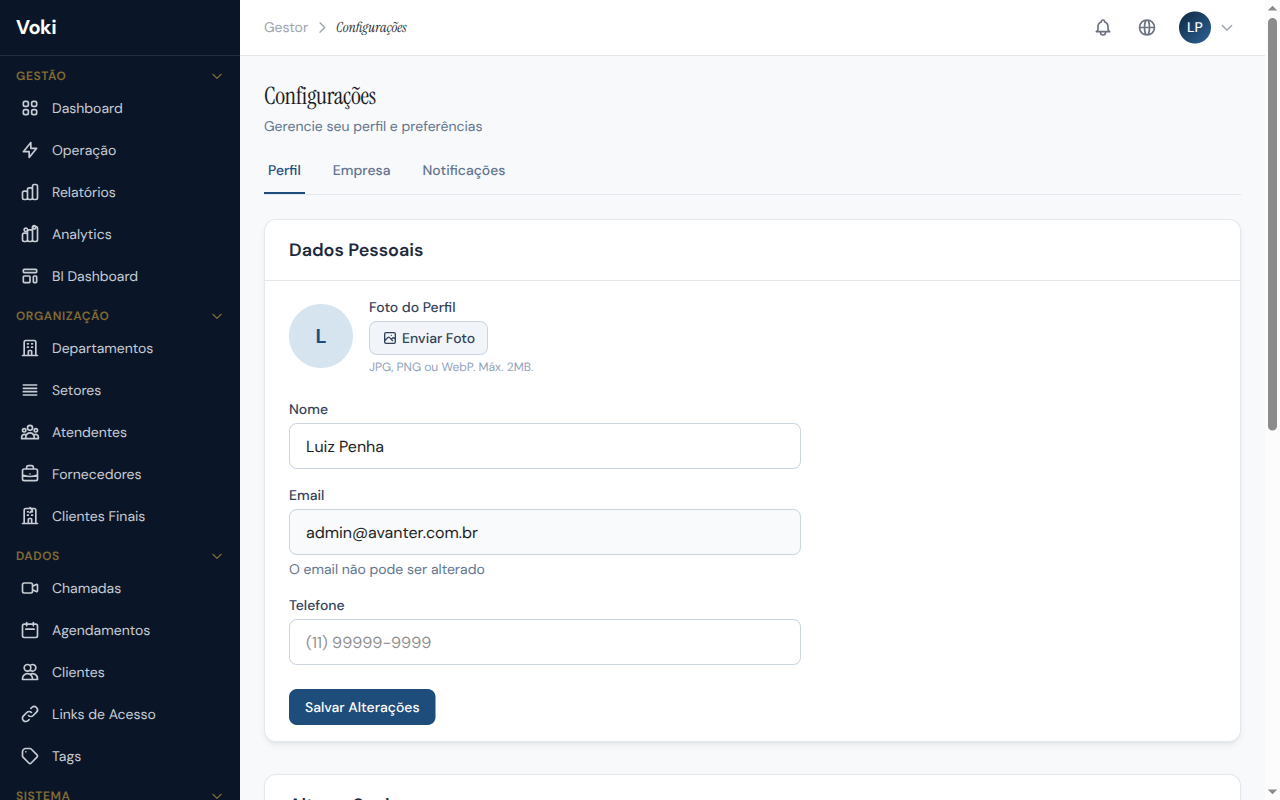Screen dimensions: 1280x800
Task: Open the Tags sidebar item
Action: 66,756
